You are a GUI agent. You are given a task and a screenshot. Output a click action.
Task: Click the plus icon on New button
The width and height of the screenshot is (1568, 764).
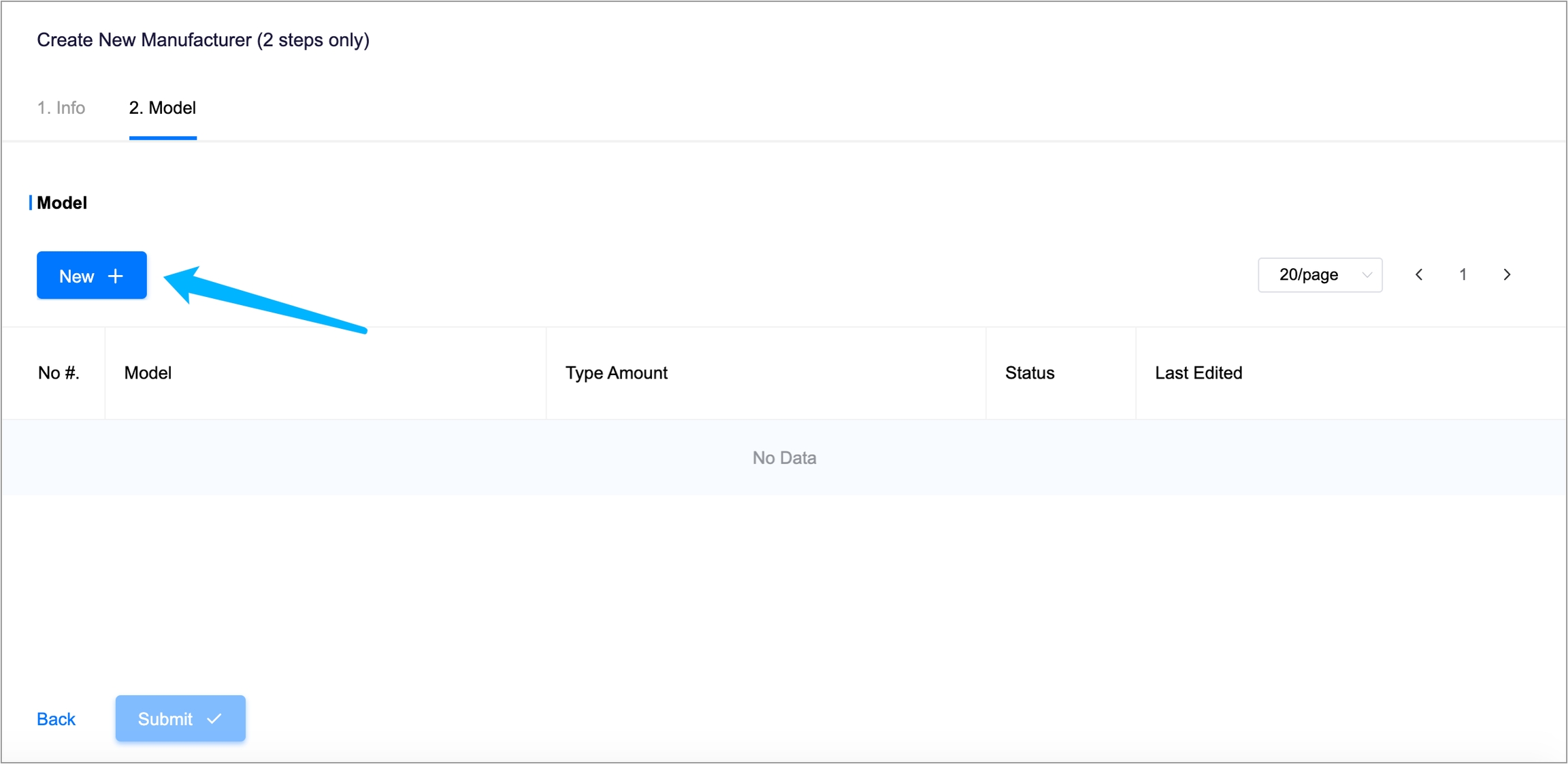116,276
